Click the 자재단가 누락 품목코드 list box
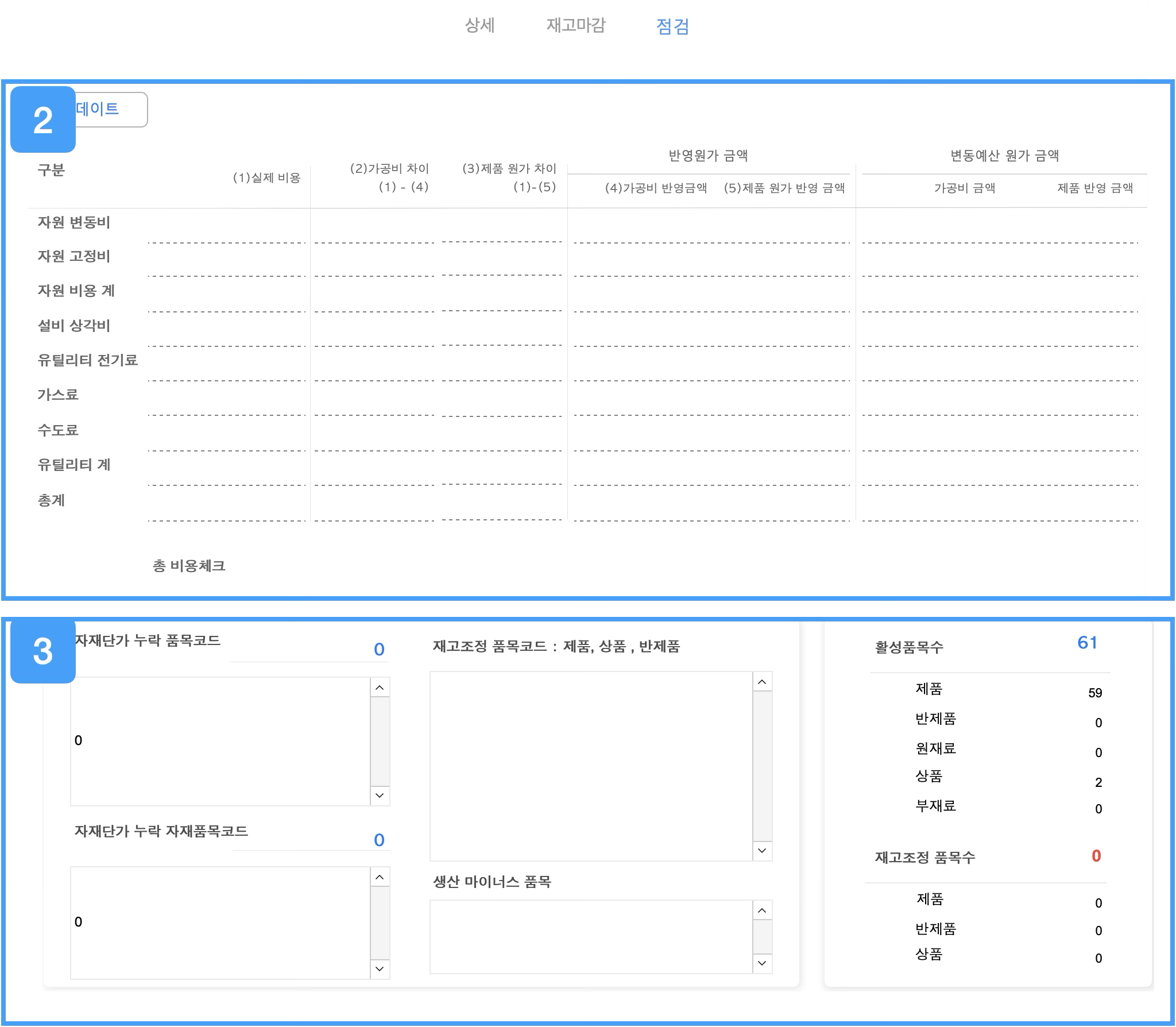This screenshot has width=1176, height=1027. [x=220, y=741]
